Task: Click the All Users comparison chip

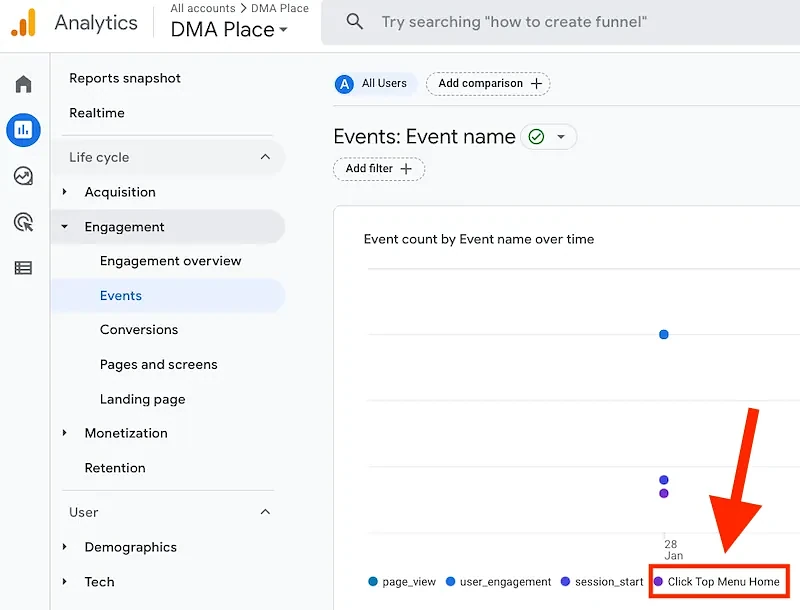Action: (x=376, y=84)
